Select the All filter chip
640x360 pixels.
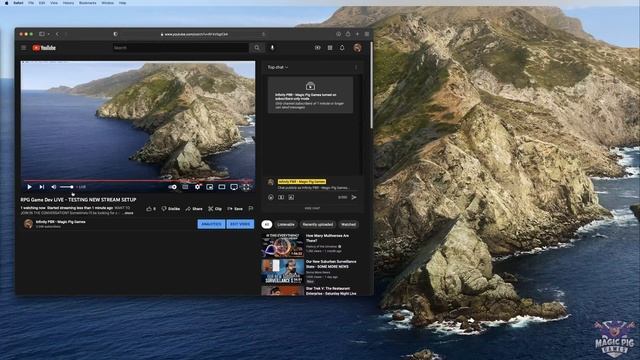tap(267, 224)
